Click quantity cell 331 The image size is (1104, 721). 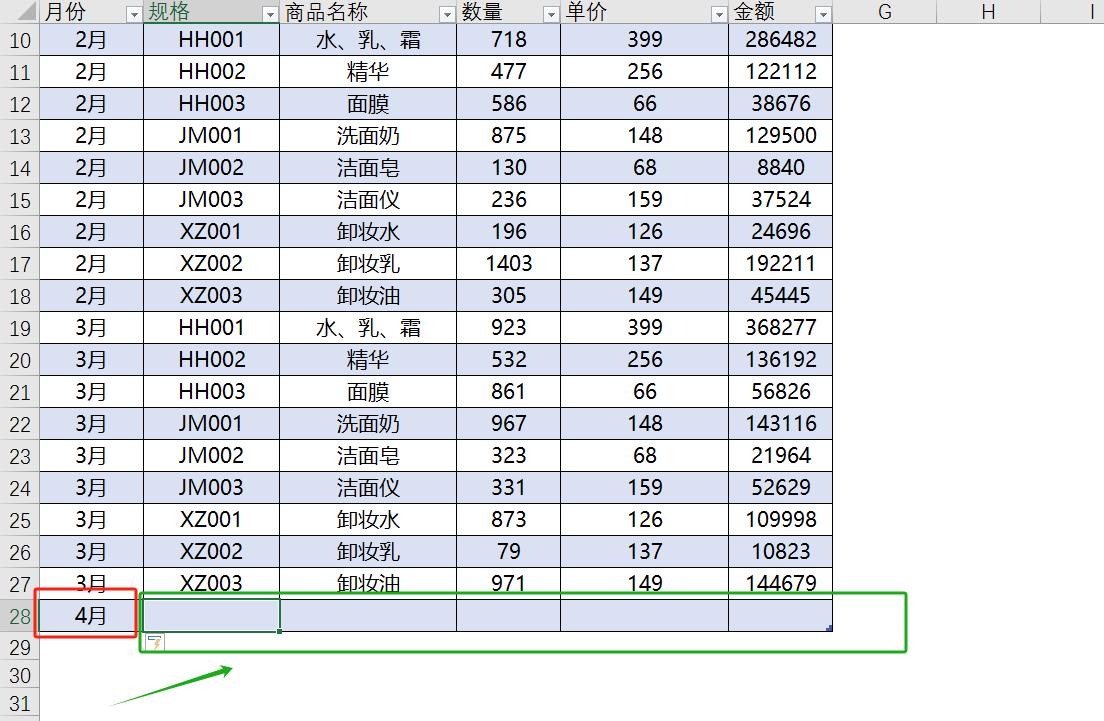coord(508,488)
